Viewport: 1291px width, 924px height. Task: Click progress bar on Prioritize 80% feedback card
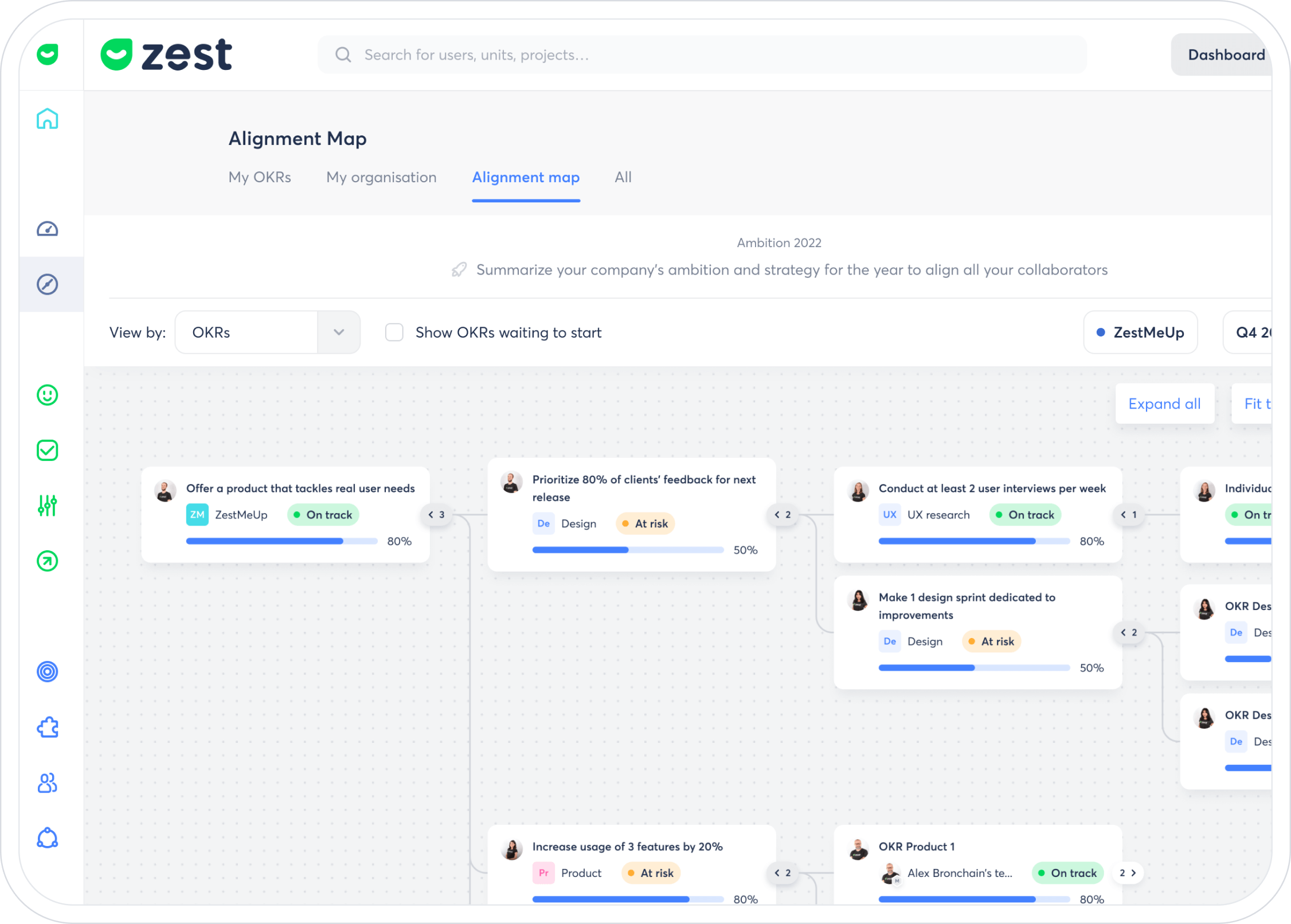click(x=628, y=550)
